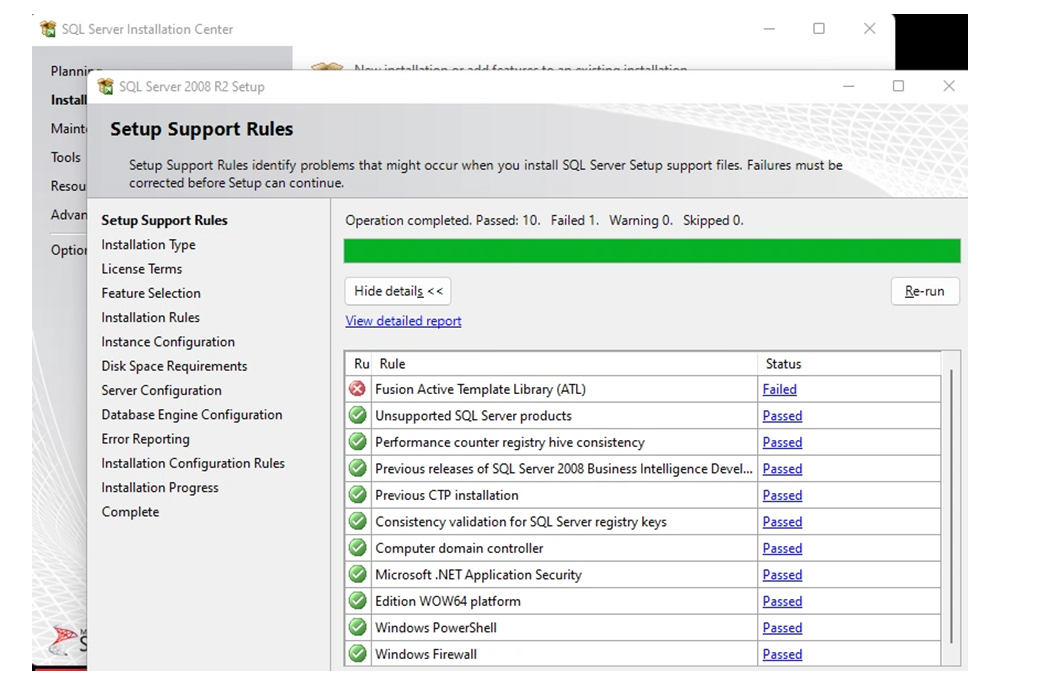
Task: Select the Installation Progress step
Action: (x=160, y=487)
